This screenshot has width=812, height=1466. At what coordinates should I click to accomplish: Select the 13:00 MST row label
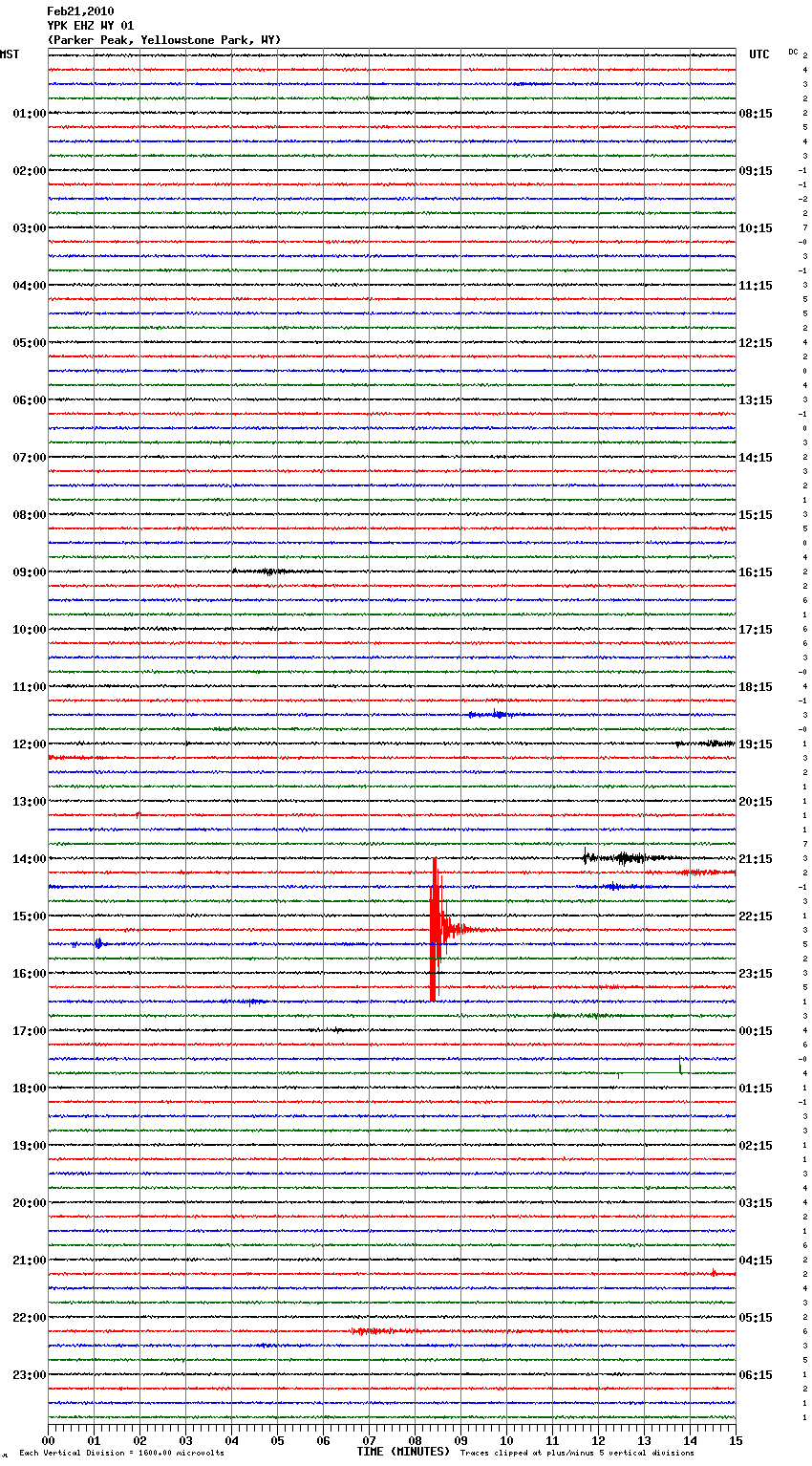coord(29,802)
